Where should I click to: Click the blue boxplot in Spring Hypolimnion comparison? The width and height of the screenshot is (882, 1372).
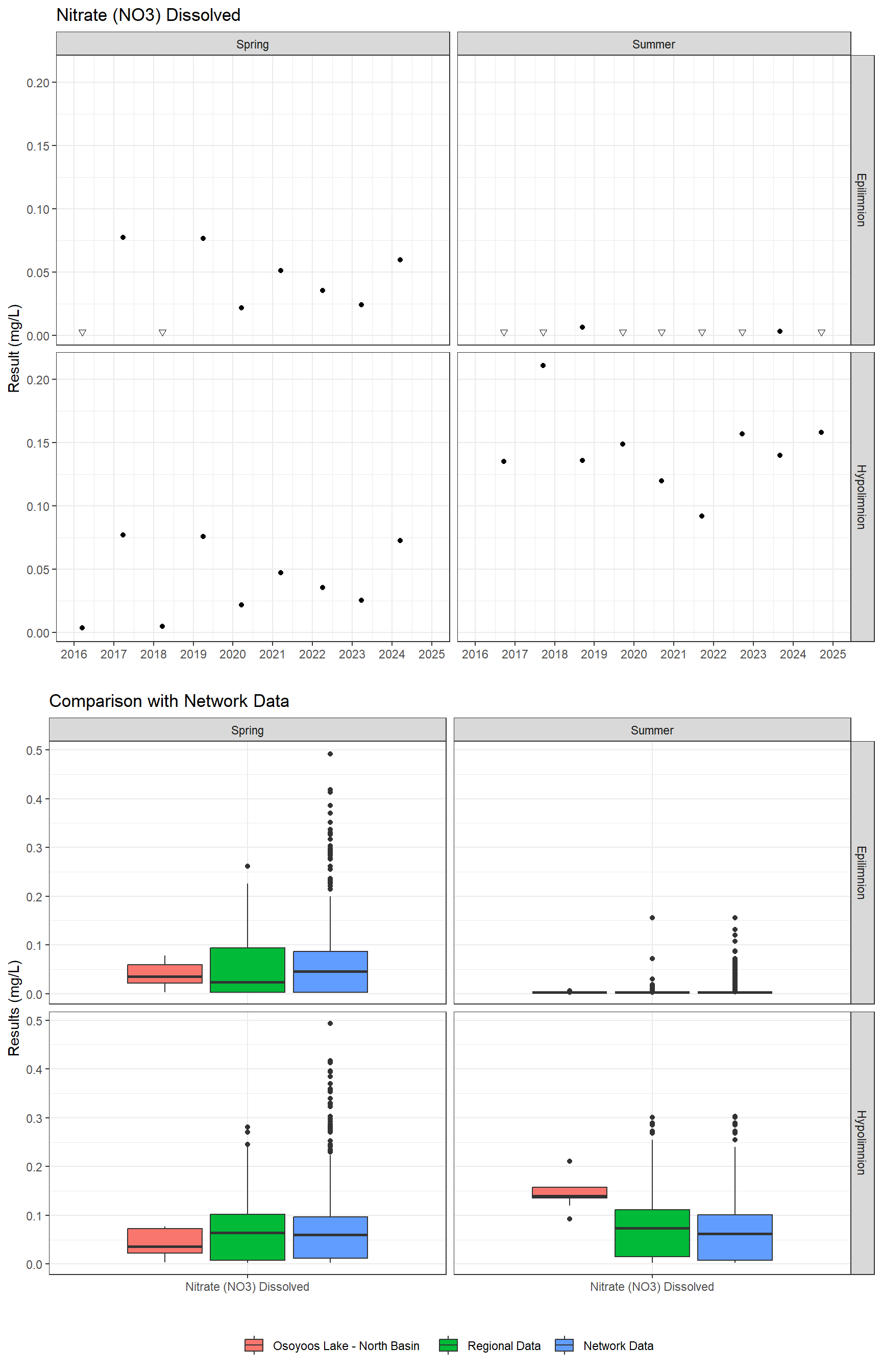click(330, 1237)
